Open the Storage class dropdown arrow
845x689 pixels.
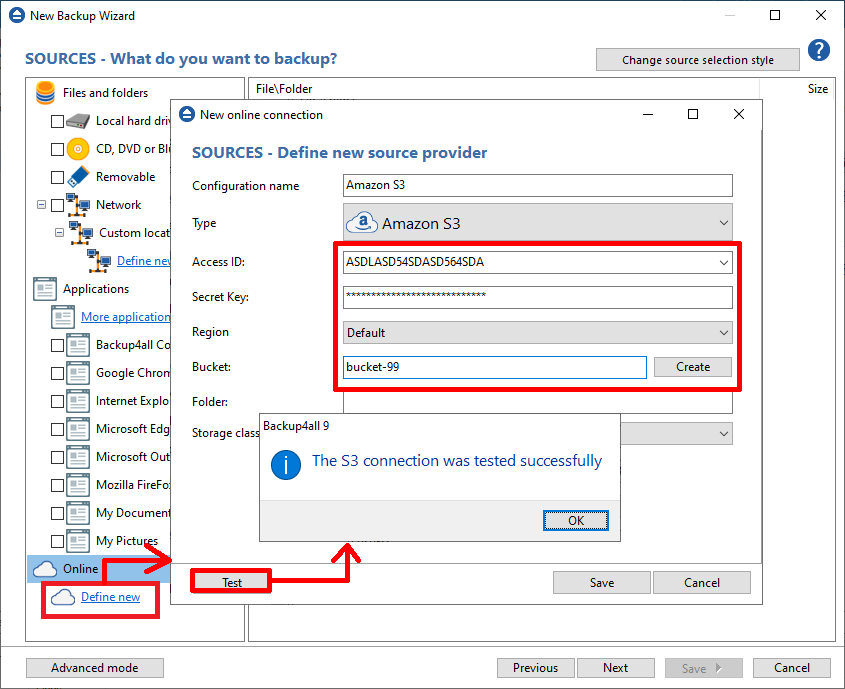click(x=724, y=434)
